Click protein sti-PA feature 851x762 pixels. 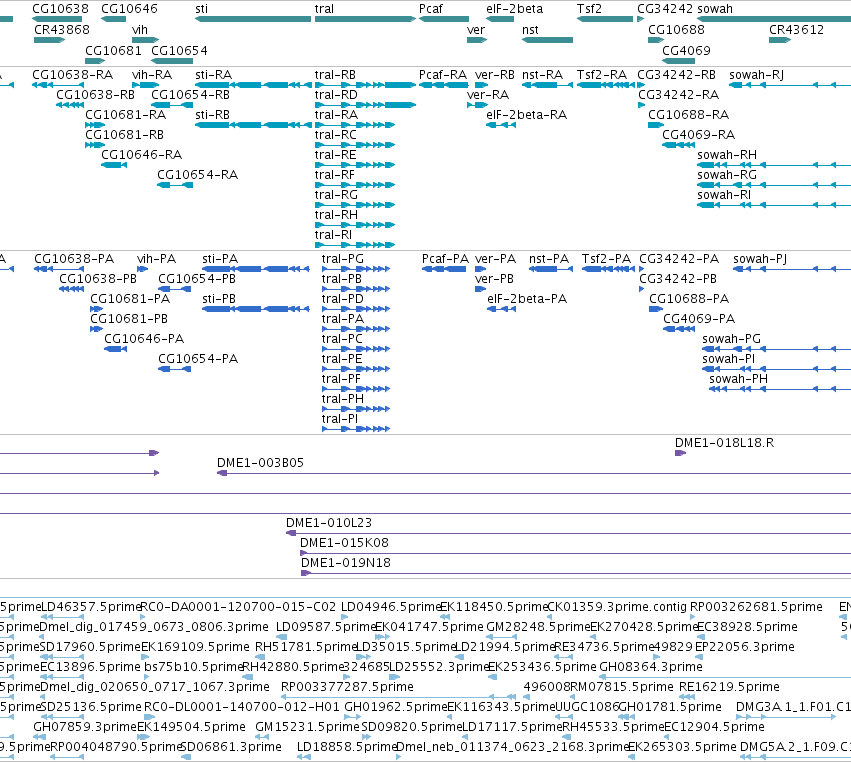point(256,269)
